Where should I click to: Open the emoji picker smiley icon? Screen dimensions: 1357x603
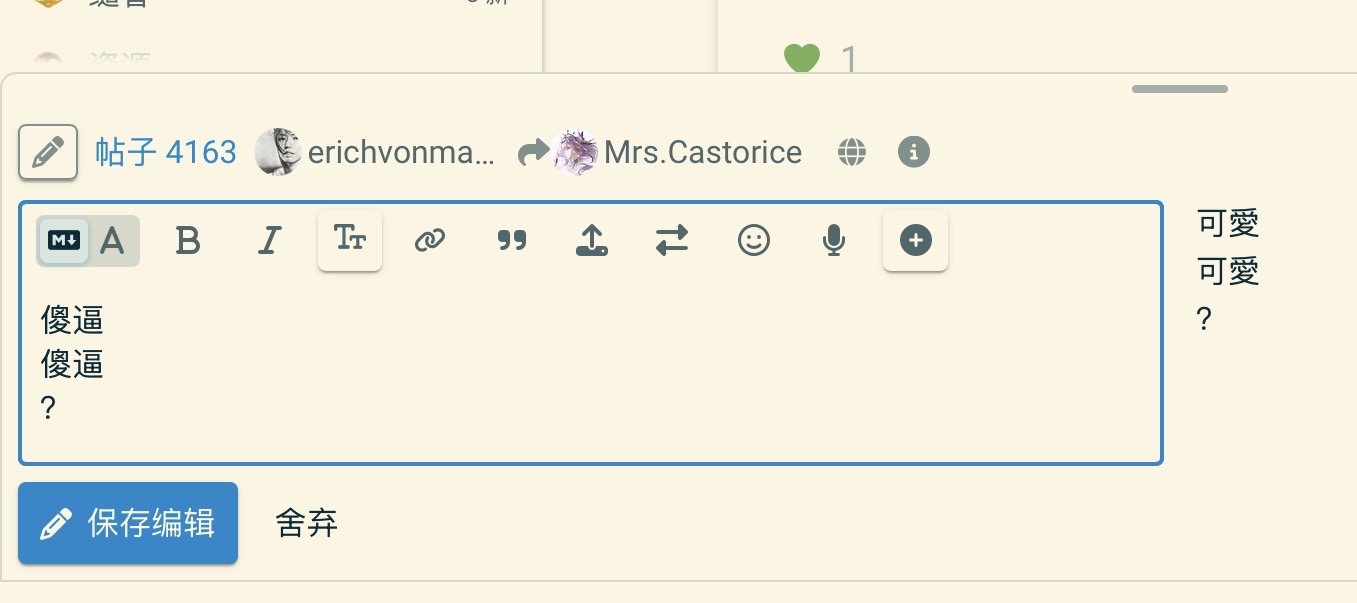pos(754,241)
